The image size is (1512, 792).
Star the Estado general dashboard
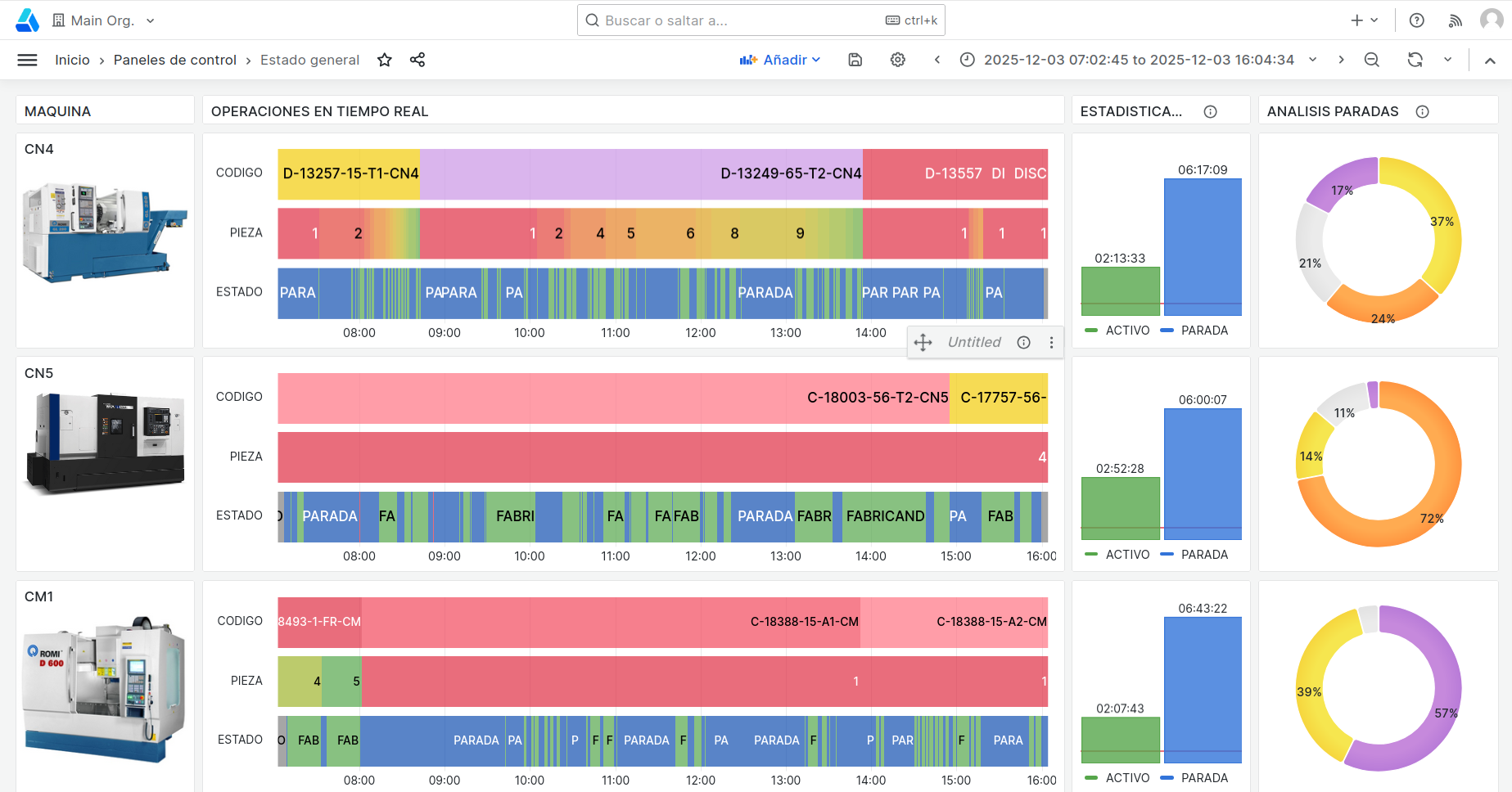click(385, 60)
